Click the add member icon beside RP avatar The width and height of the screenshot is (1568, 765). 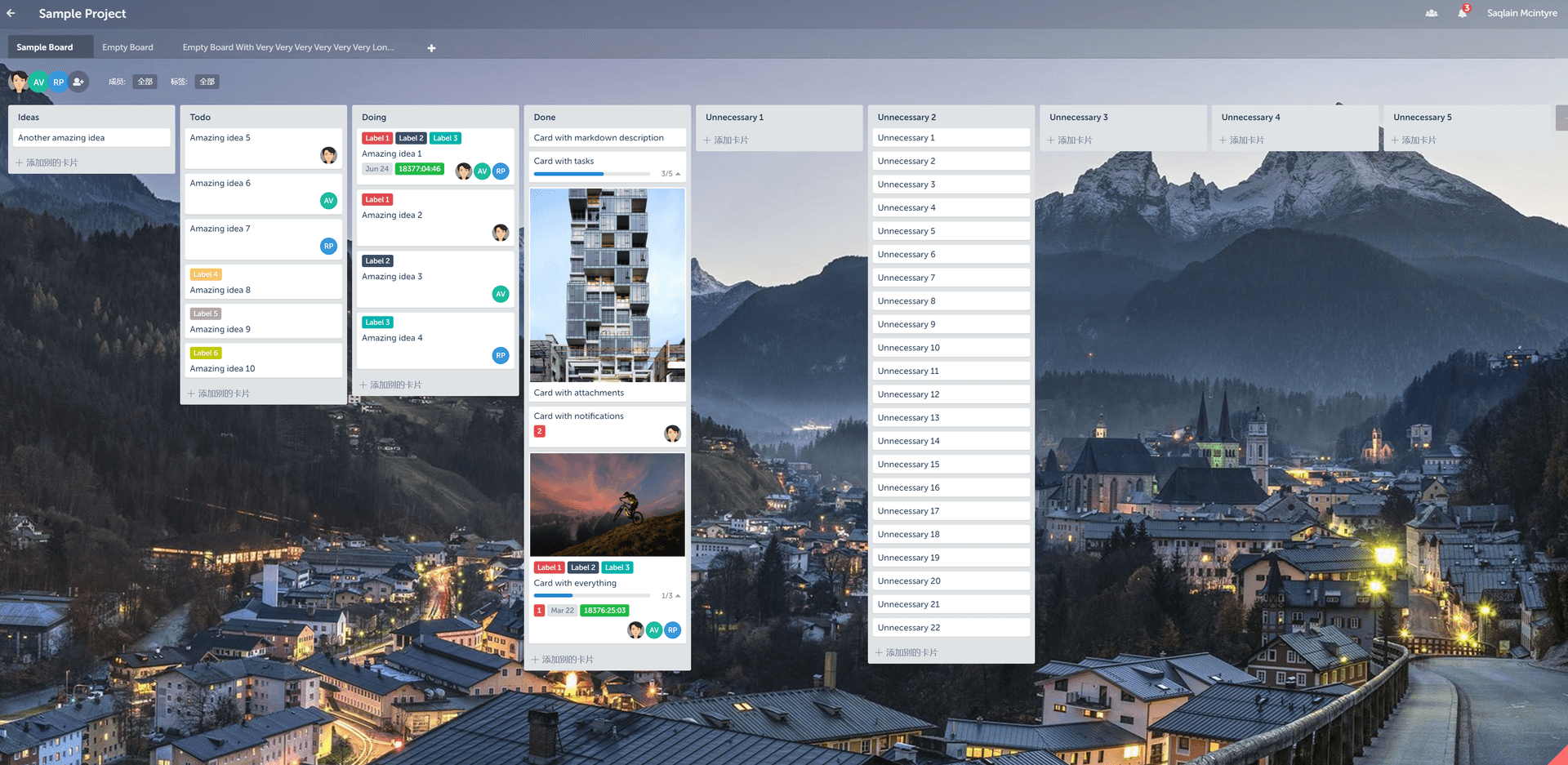pyautogui.click(x=78, y=82)
